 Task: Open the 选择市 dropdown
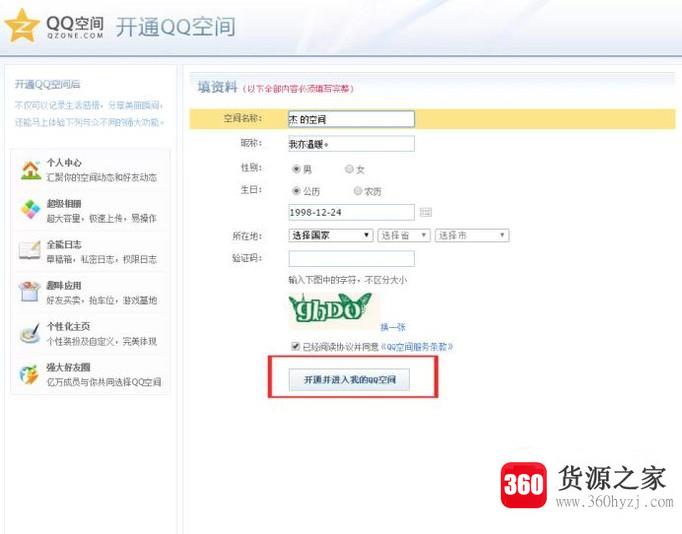tap(472, 235)
